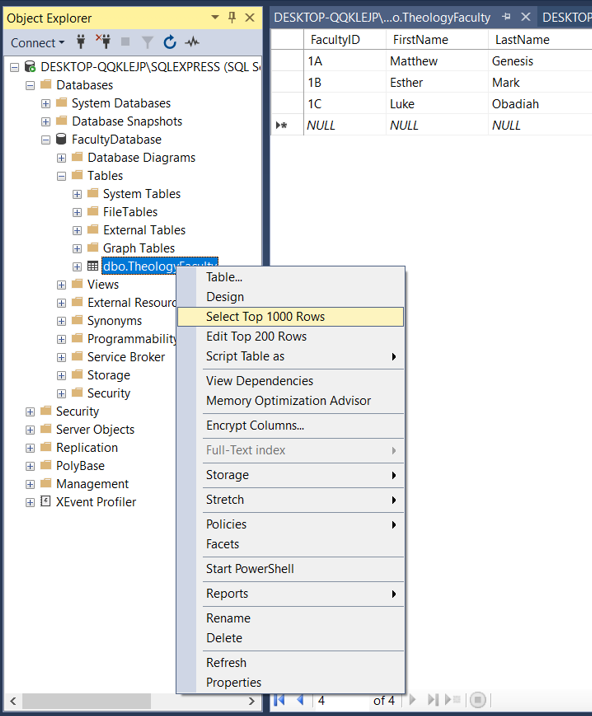592x716 pixels.
Task: Close the TheologyFaculty document tab
Action: click(526, 17)
